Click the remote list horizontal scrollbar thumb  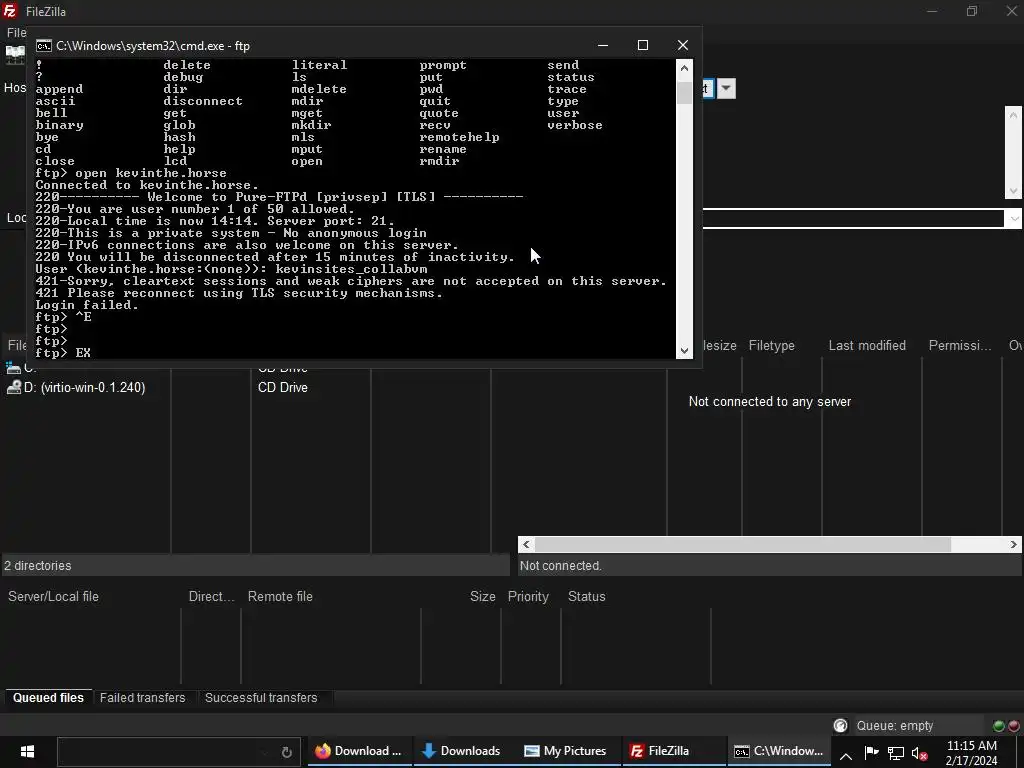click(743, 545)
